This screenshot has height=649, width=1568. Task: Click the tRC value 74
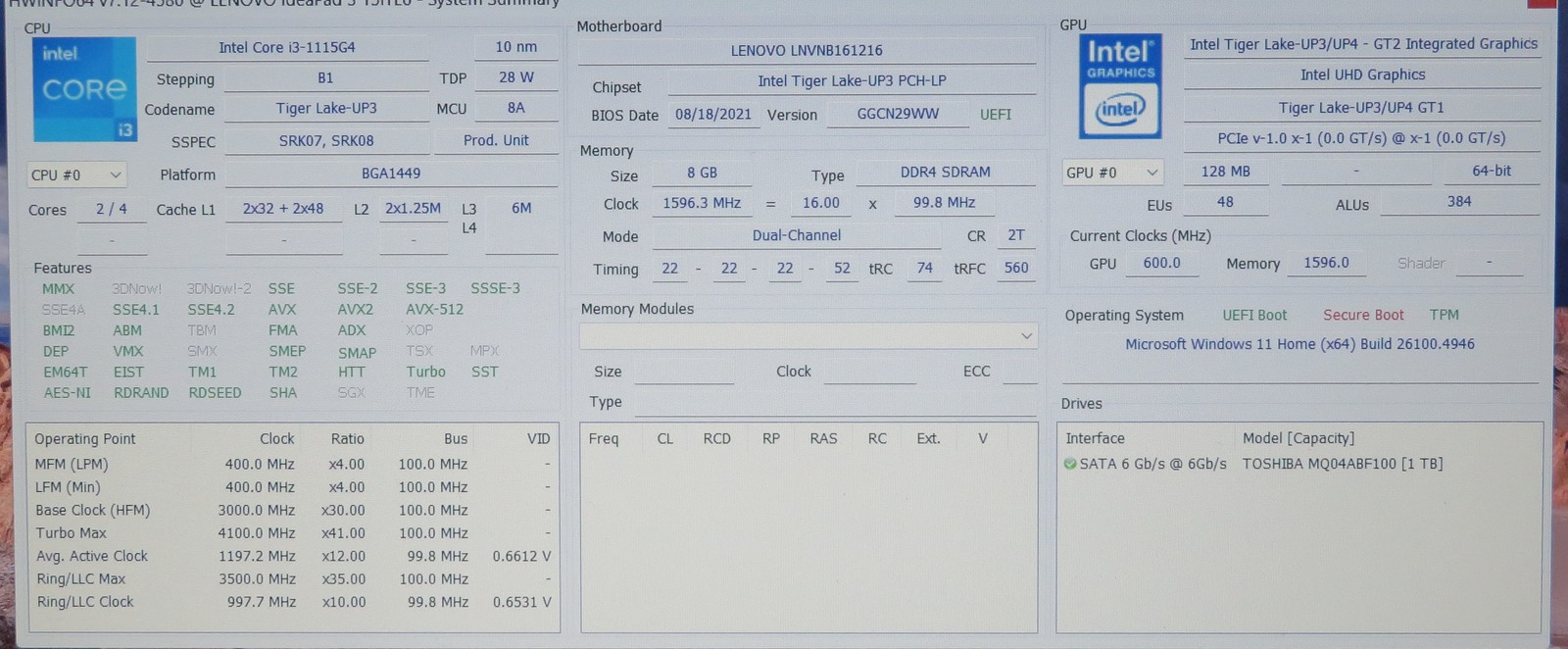pyautogui.click(x=924, y=268)
